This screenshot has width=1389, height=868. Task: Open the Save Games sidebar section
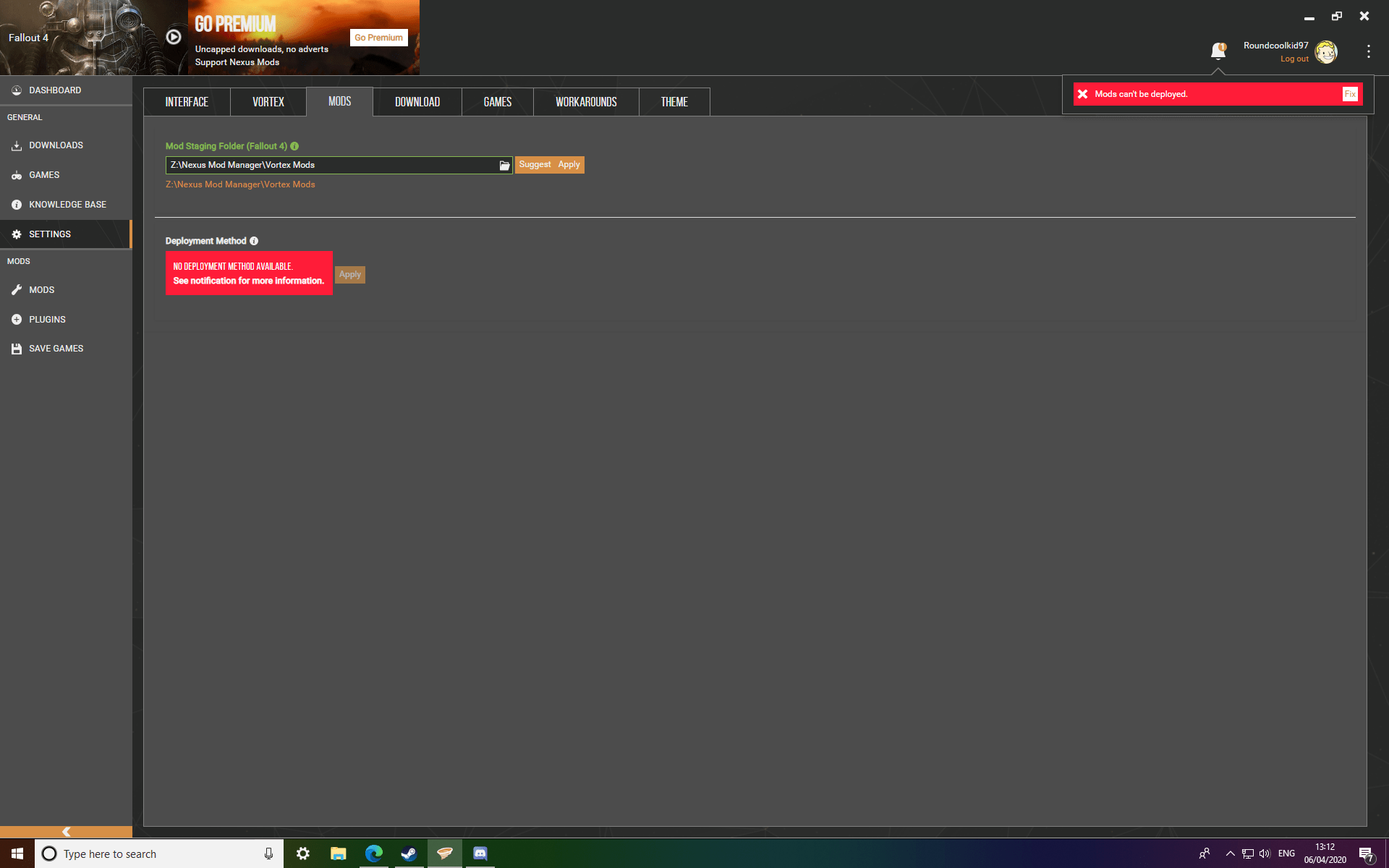pyautogui.click(x=56, y=349)
